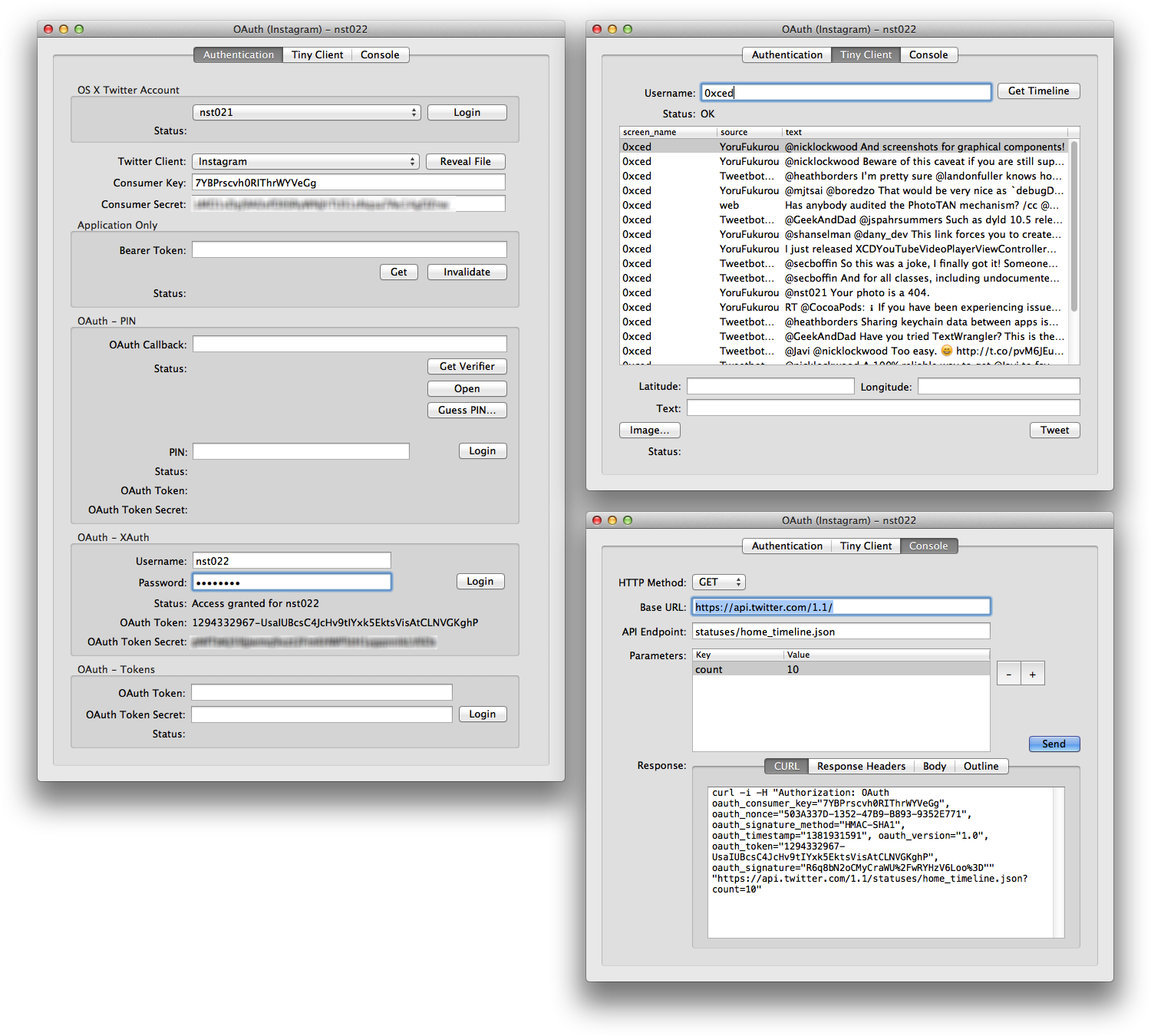Select the count parameter row
1151x1036 pixels.
[x=841, y=669]
